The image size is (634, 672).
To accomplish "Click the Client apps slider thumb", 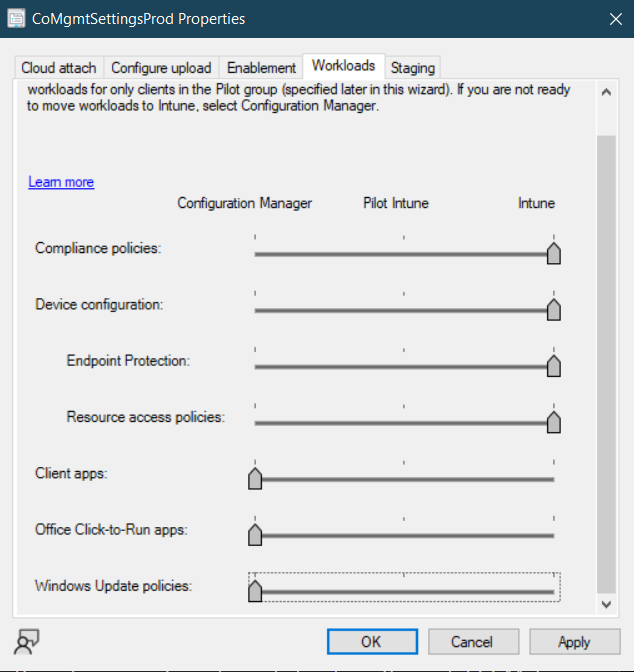I will 255,478.
